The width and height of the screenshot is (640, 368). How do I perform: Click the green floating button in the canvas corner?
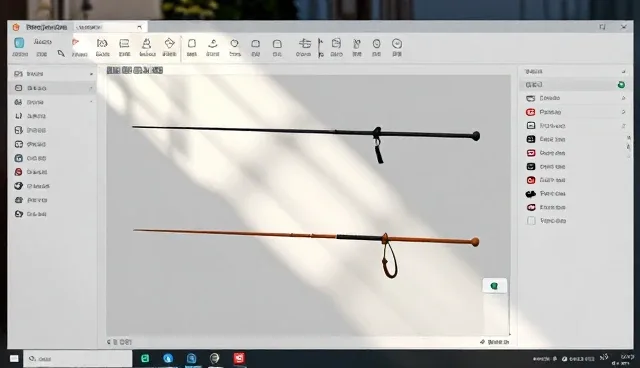[494, 286]
